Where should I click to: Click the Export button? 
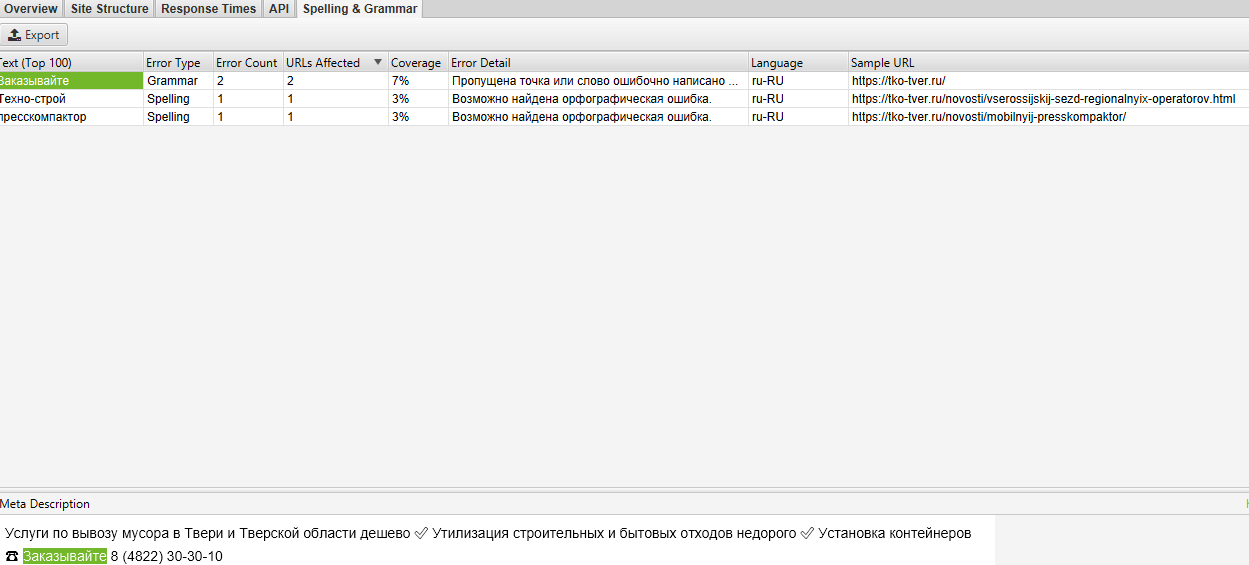(x=34, y=35)
